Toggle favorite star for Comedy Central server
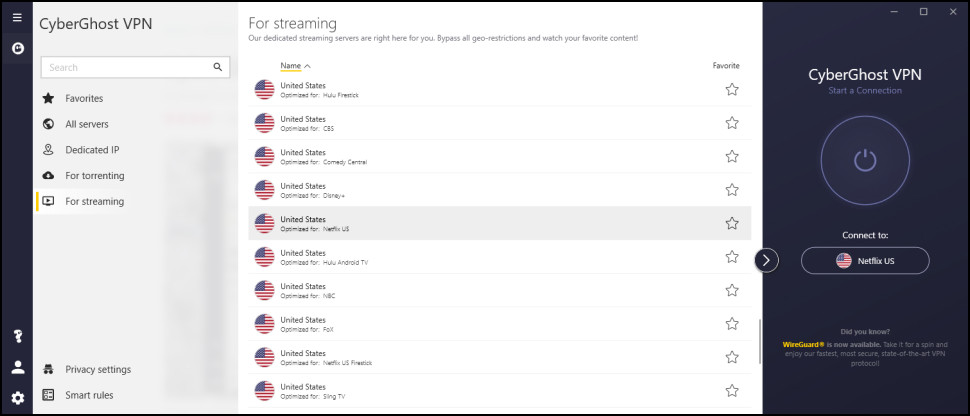 (732, 157)
